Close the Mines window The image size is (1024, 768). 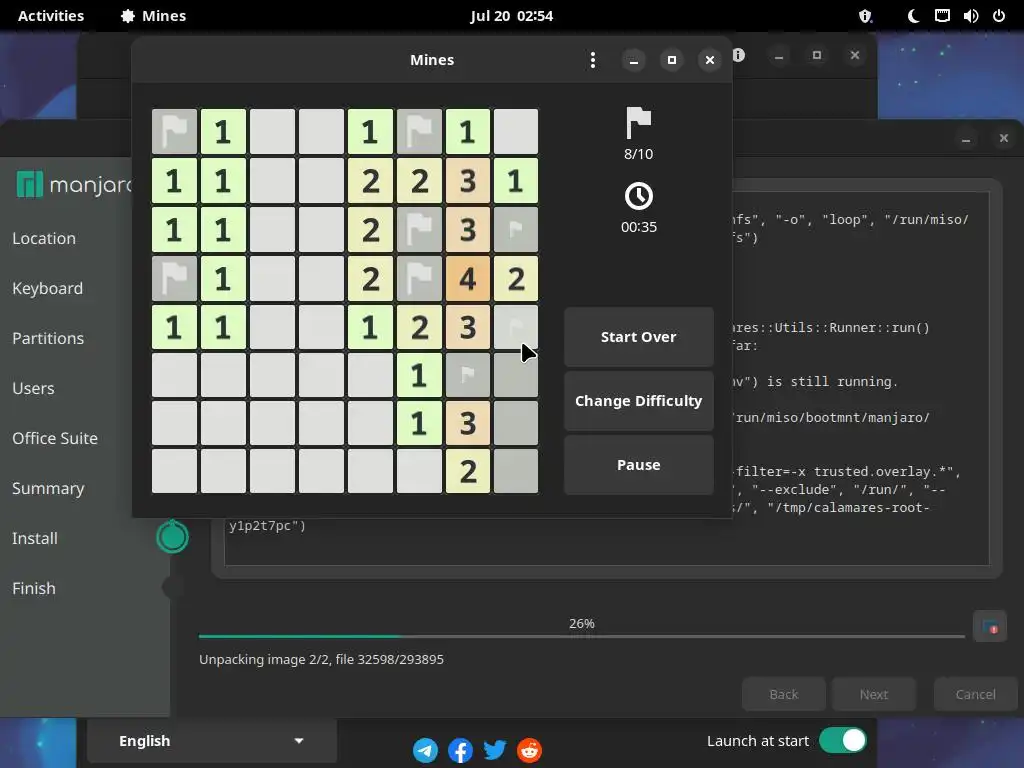(x=710, y=60)
